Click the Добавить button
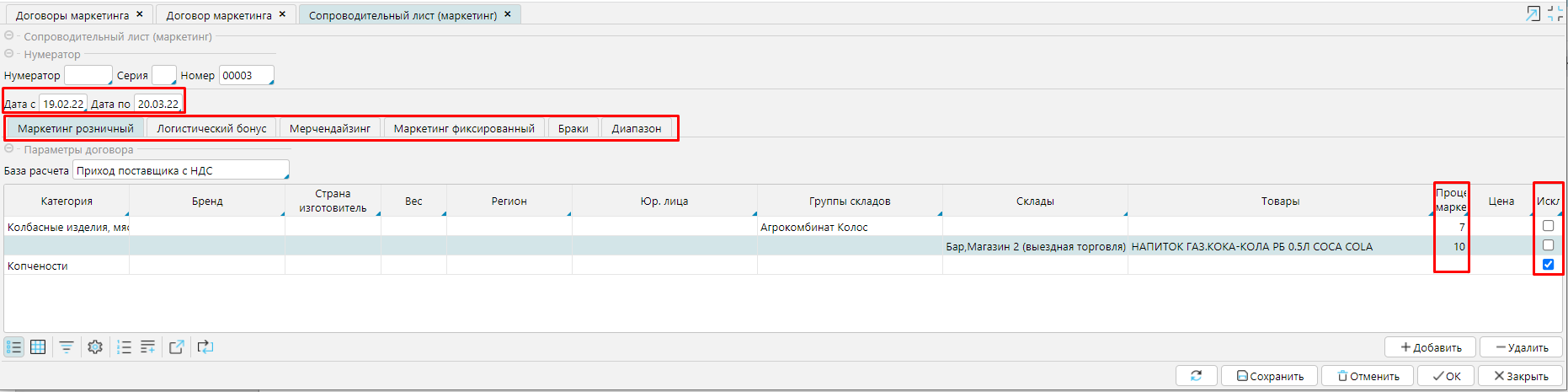This screenshot has height=392, width=1568. 1430,347
